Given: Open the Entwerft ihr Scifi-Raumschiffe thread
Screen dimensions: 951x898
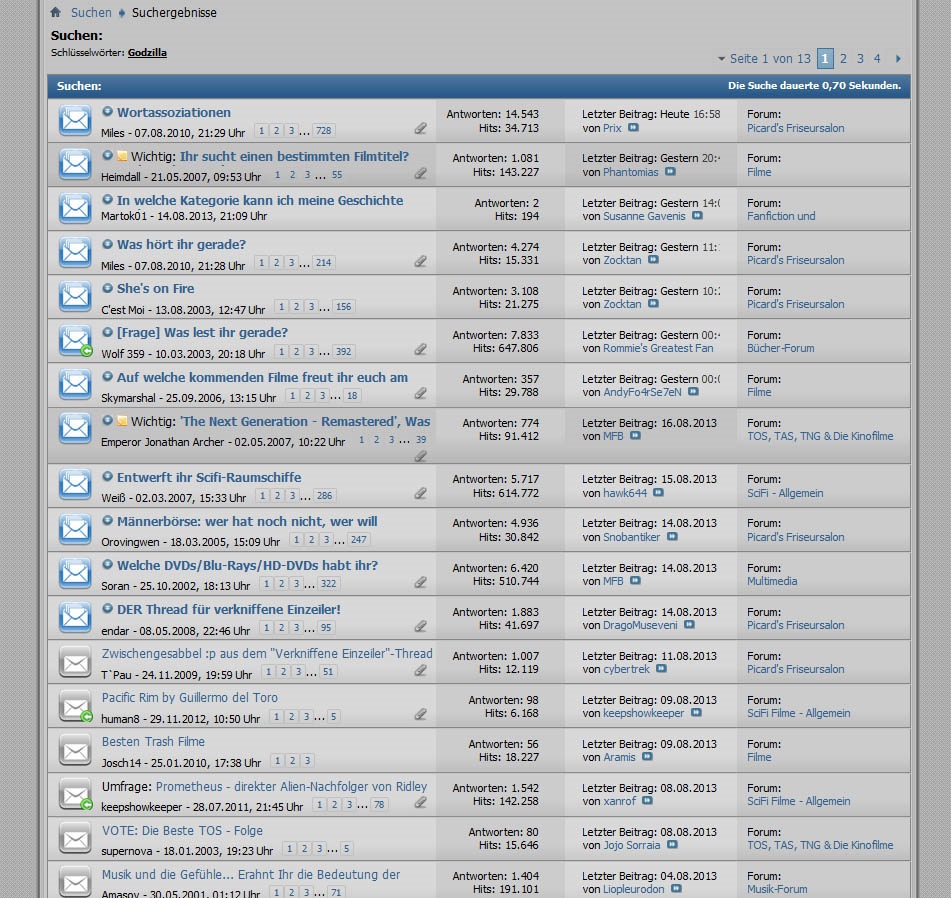Looking at the screenshot, I should (208, 477).
